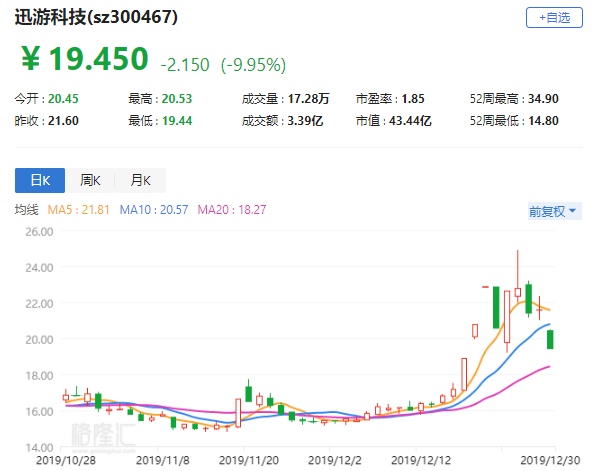Click the 2019/12/12 date axis label
596x471 pixels.
point(421,460)
